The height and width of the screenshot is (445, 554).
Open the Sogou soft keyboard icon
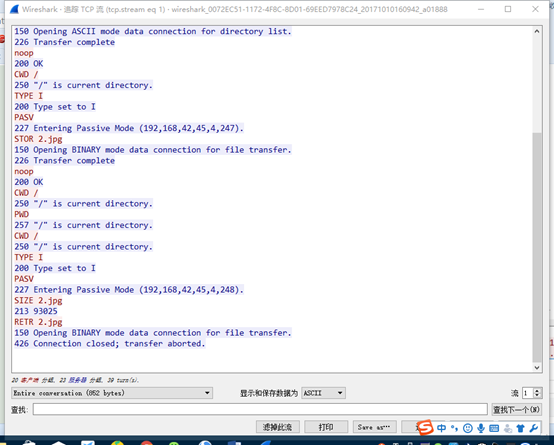494,429
